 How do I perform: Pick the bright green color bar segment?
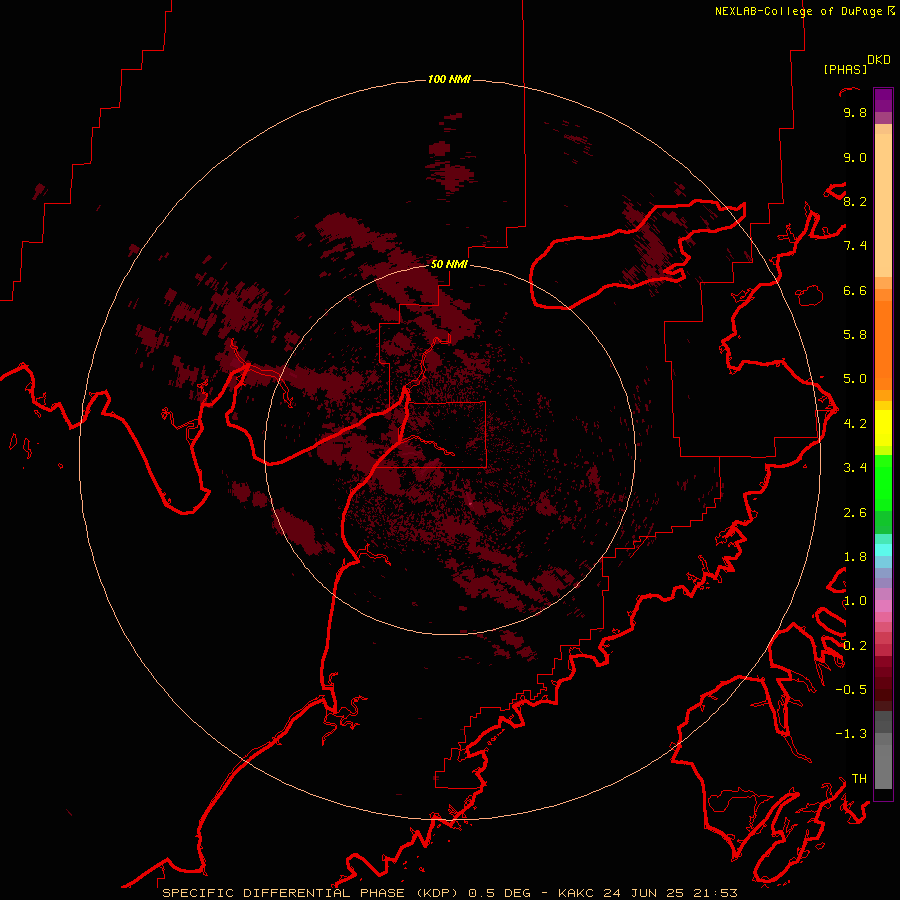tap(883, 482)
